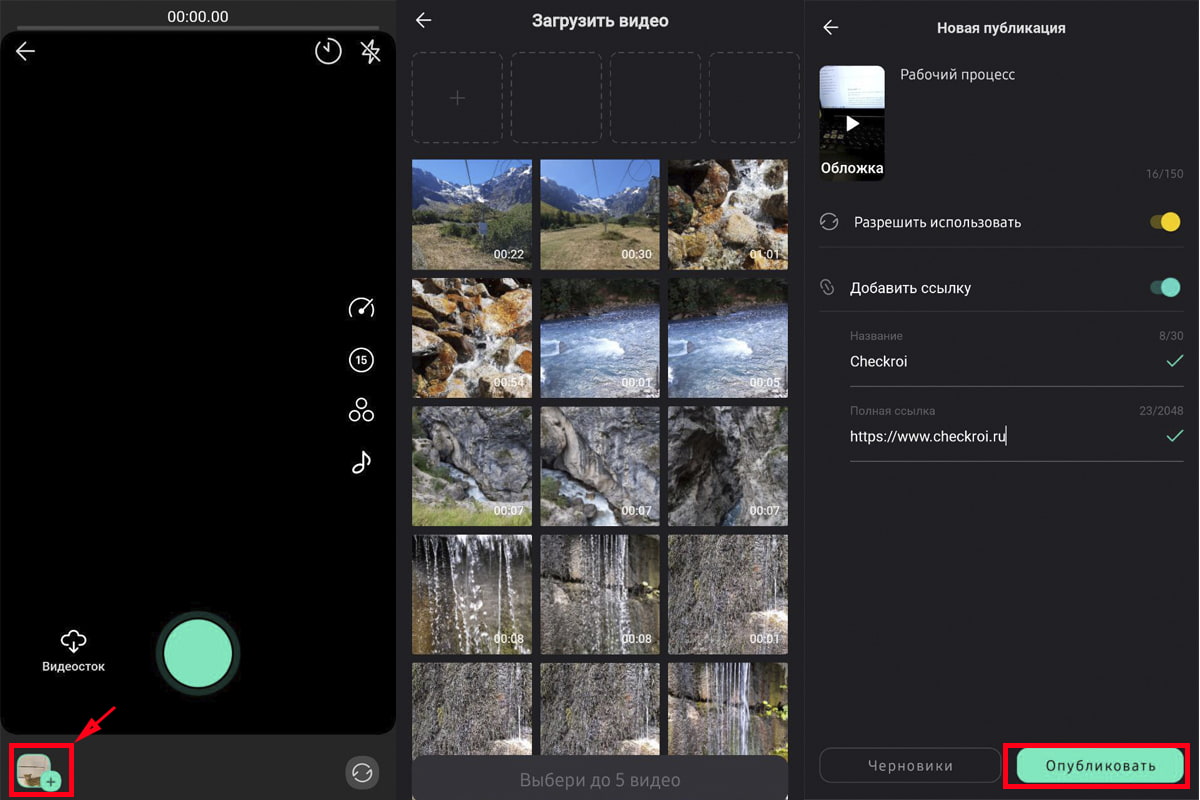This screenshot has height=800, width=1200.
Task: Tap the timer icon in camera screen
Action: (328, 52)
